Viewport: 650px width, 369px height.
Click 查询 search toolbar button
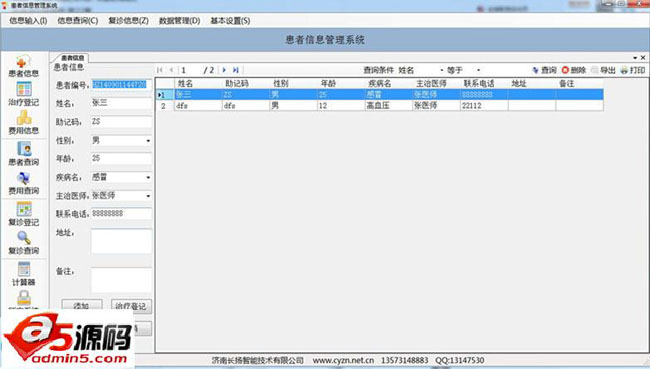(544, 70)
